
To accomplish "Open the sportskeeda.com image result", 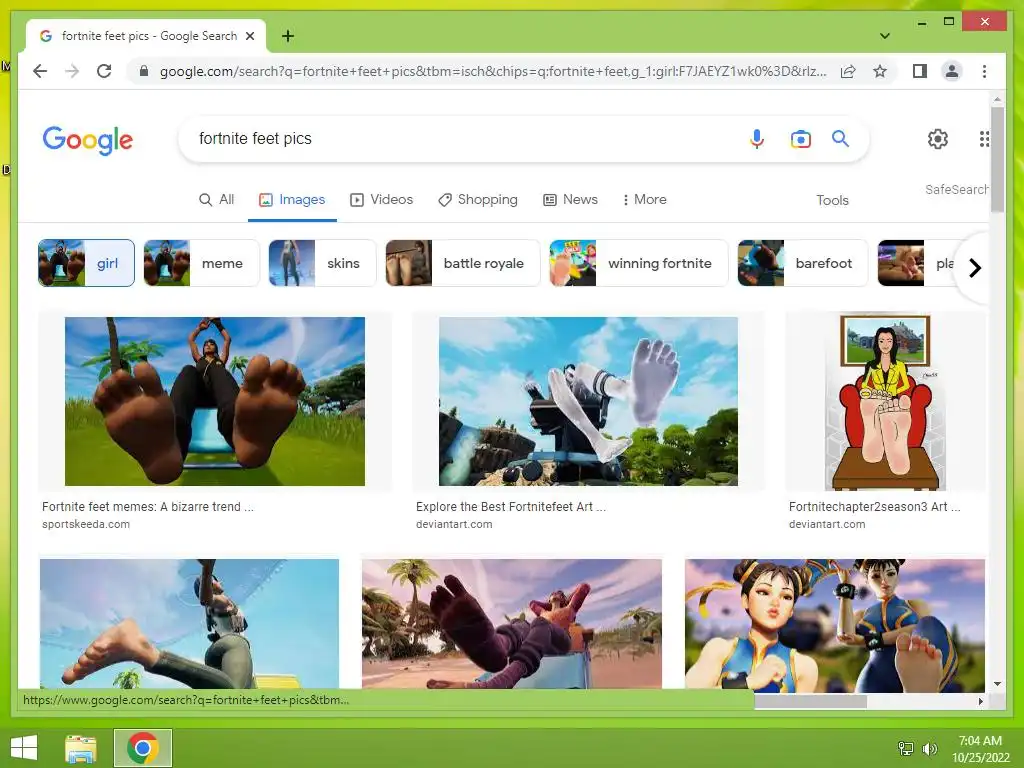I will (215, 401).
